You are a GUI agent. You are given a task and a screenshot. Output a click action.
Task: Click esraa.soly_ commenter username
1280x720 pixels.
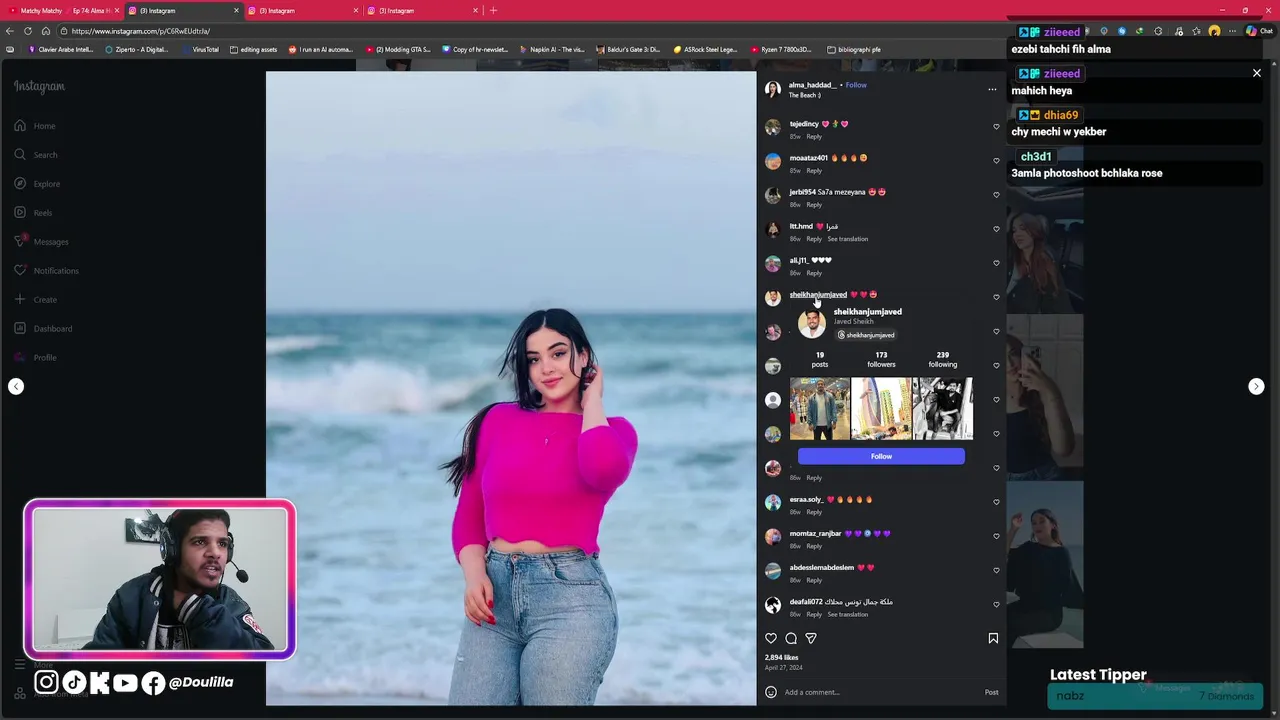[x=806, y=499]
